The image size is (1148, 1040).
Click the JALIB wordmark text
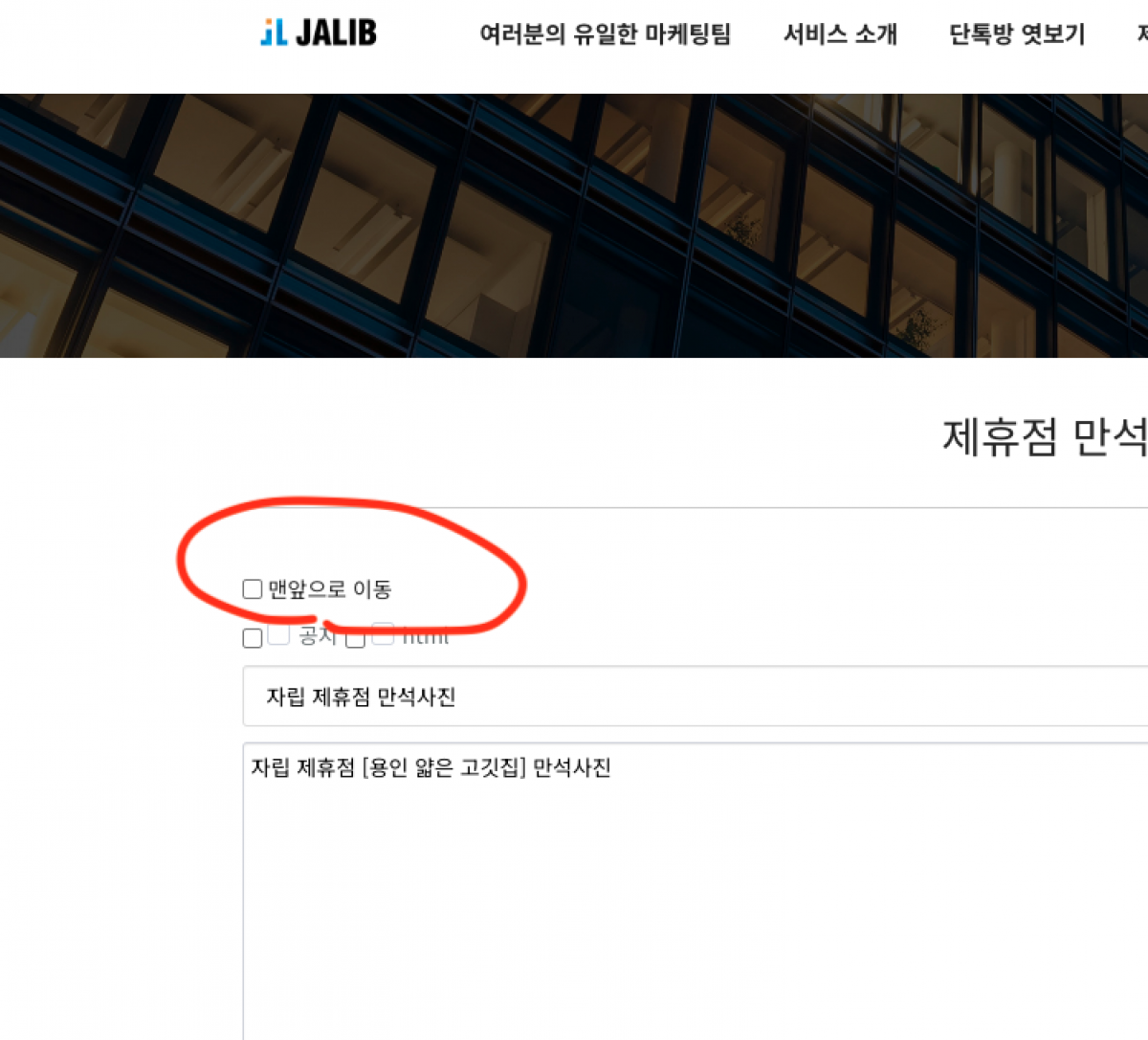pyautogui.click(x=336, y=33)
